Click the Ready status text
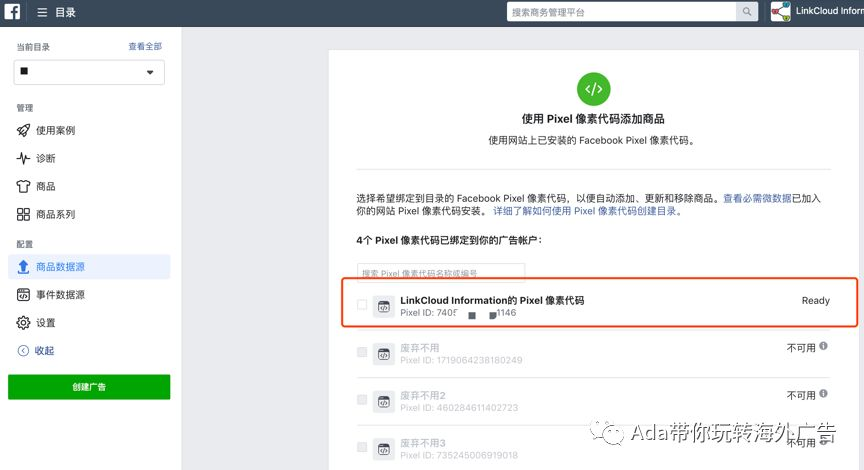864x470 pixels. coord(816,300)
